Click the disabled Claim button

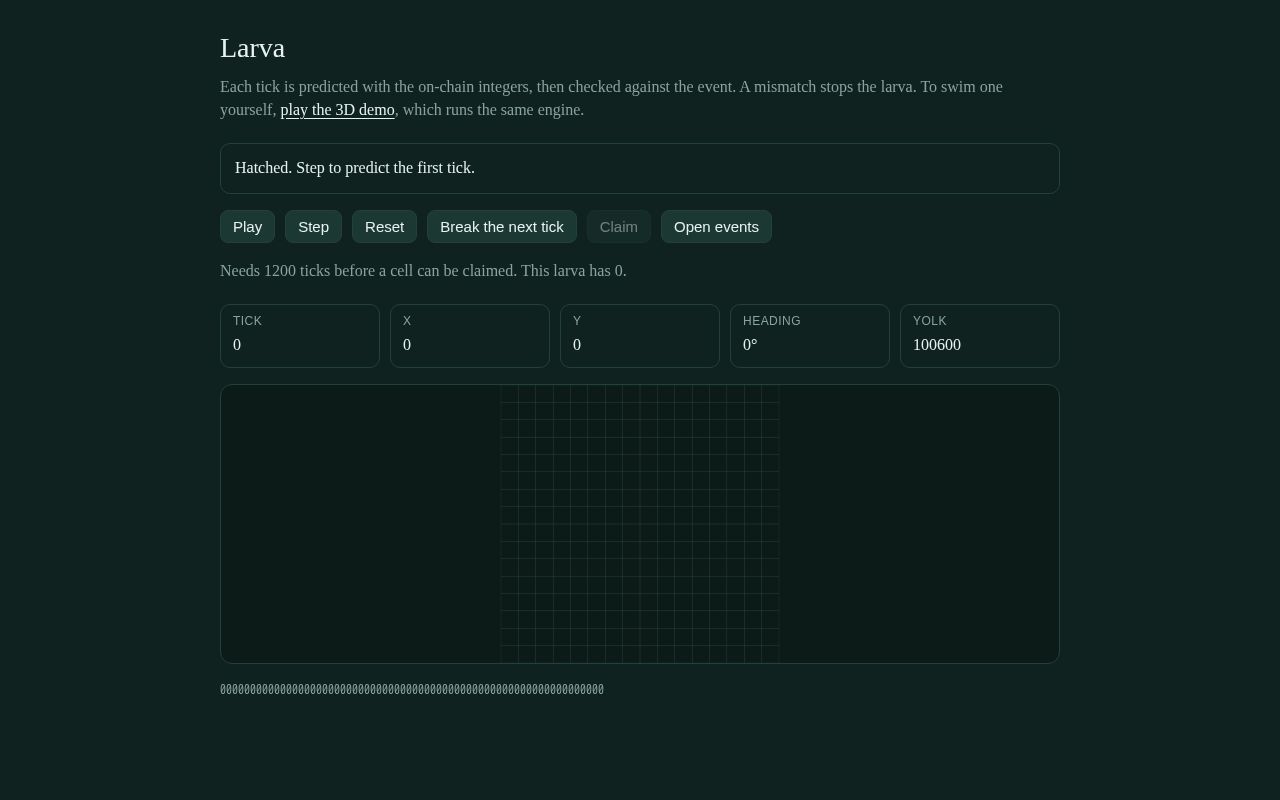pyautogui.click(x=619, y=227)
